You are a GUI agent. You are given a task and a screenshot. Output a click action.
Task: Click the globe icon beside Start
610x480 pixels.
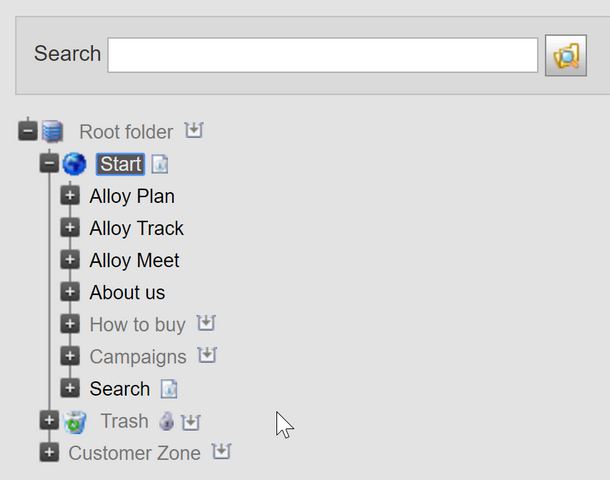click(x=74, y=164)
